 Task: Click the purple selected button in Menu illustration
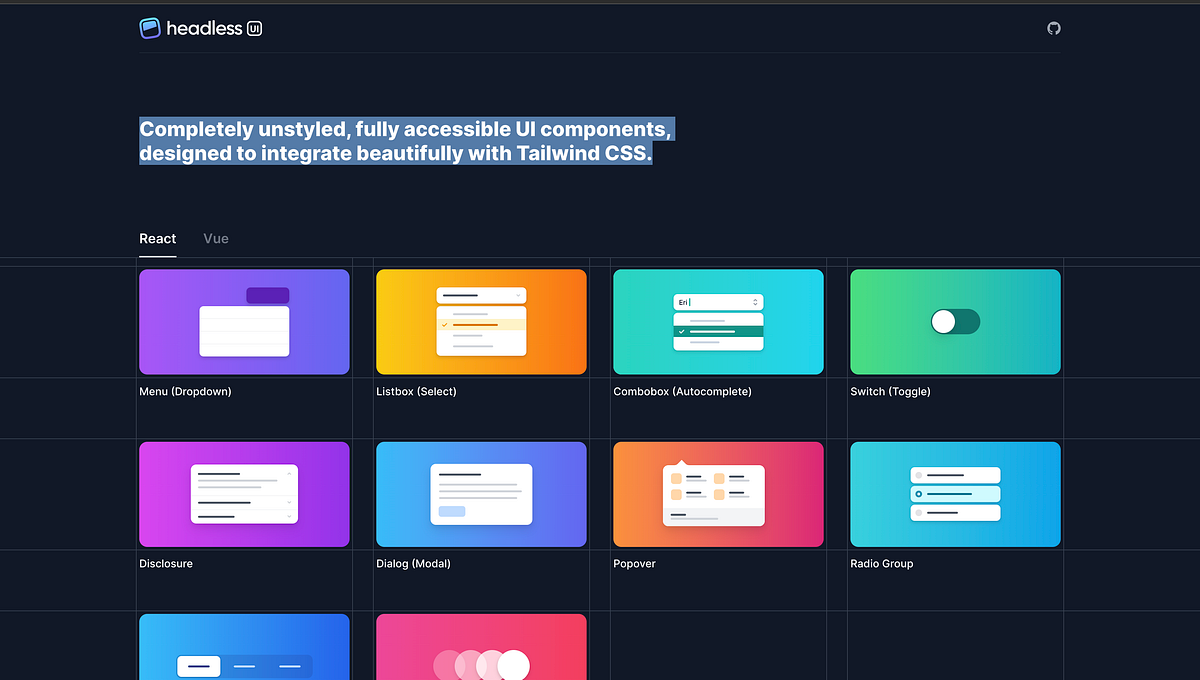(268, 296)
